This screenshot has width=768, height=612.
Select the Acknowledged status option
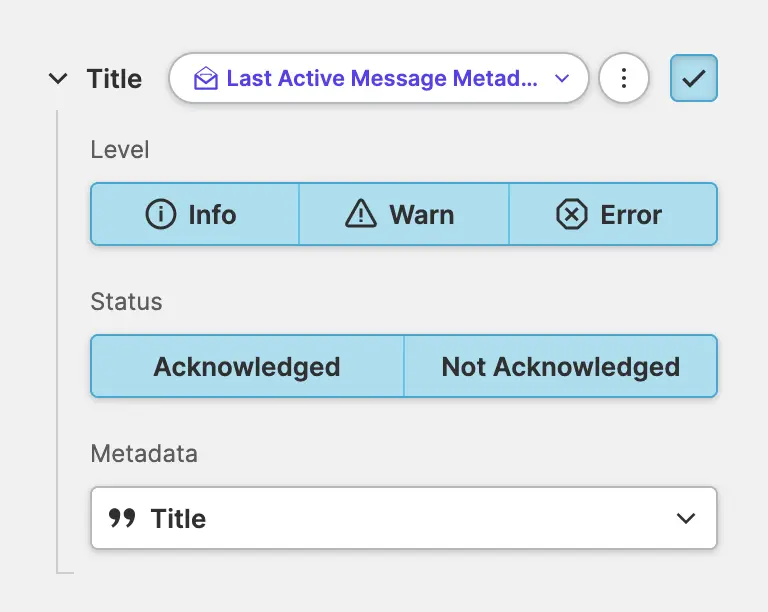pyautogui.click(x=247, y=367)
